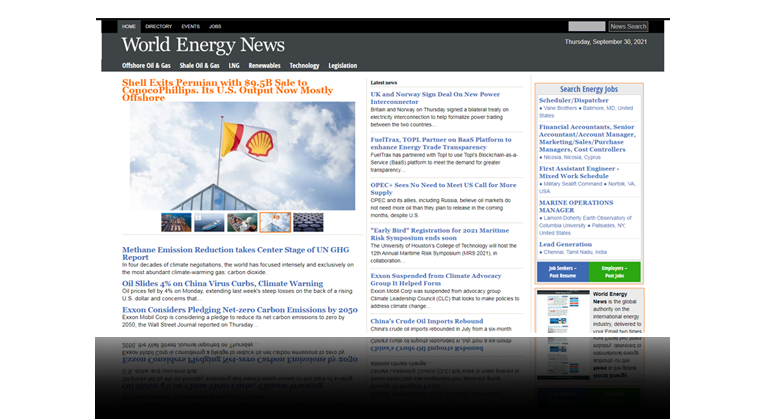
Task: Open MARINE OPERATIONS MANAGER job listing
Action: pyautogui.click(x=576, y=206)
